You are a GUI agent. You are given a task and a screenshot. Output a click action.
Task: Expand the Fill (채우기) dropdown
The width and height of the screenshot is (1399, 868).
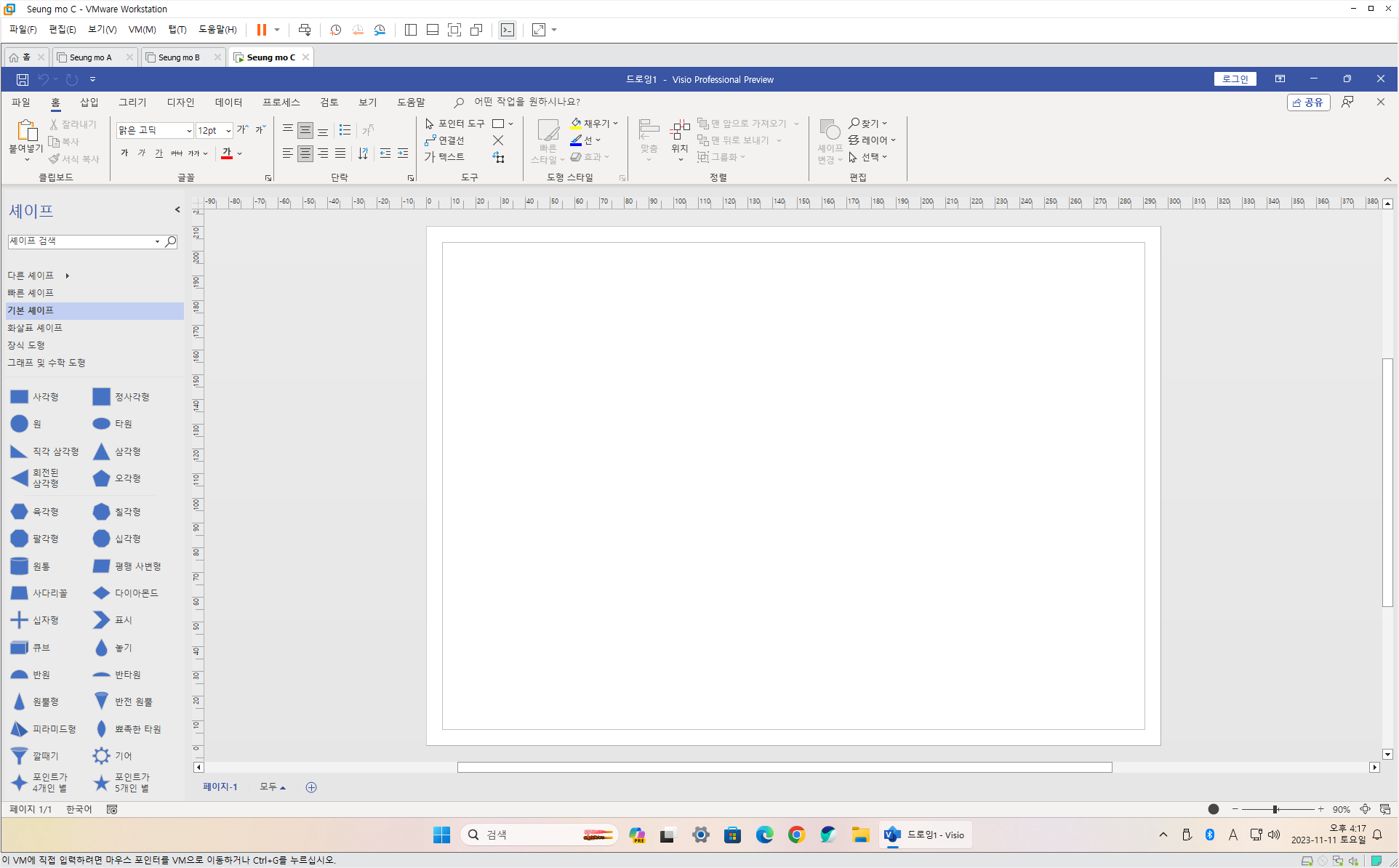tap(616, 124)
